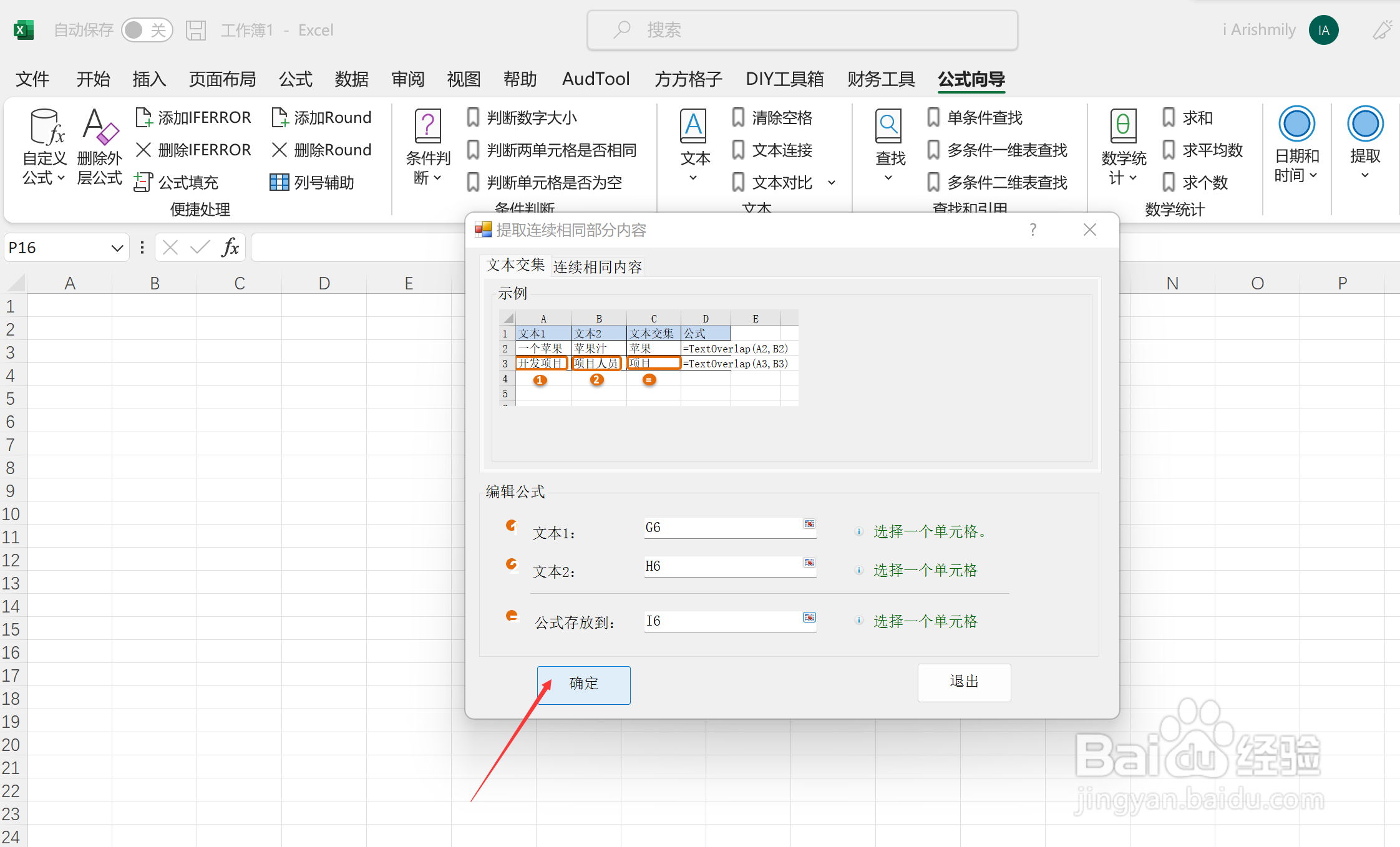Click range selector icon for 公式存放到
This screenshot has width=1400, height=847.
[x=809, y=617]
